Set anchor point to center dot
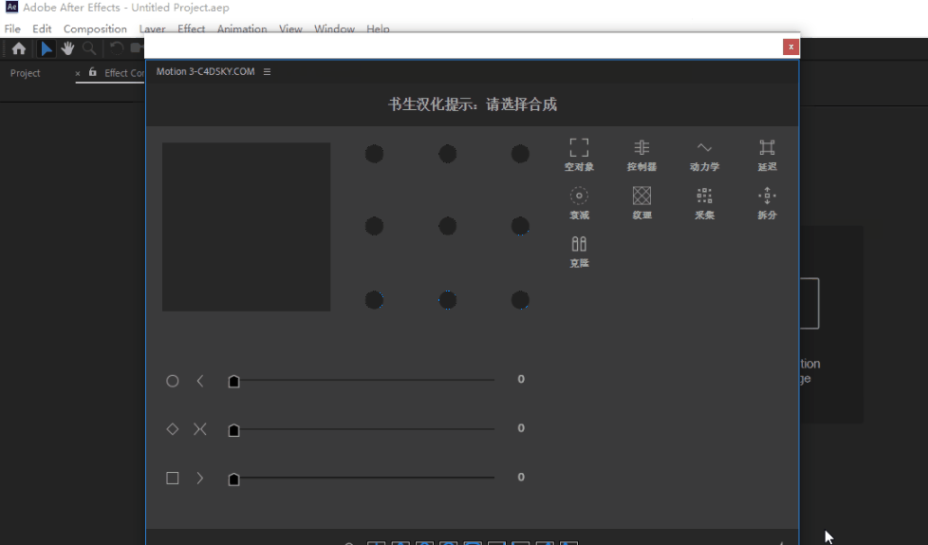The width and height of the screenshot is (928, 545). (447, 226)
